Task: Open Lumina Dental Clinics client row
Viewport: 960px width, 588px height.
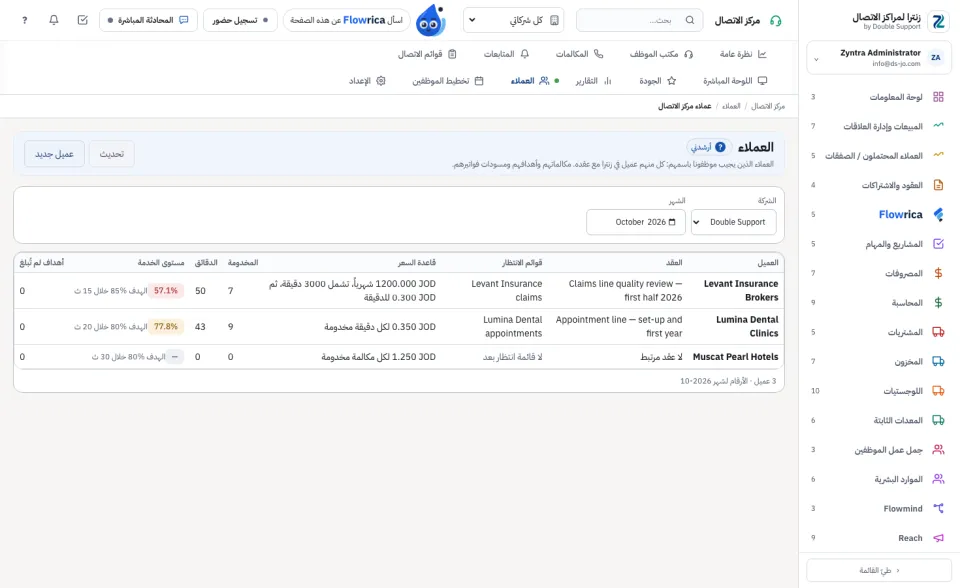Action: 399,326
